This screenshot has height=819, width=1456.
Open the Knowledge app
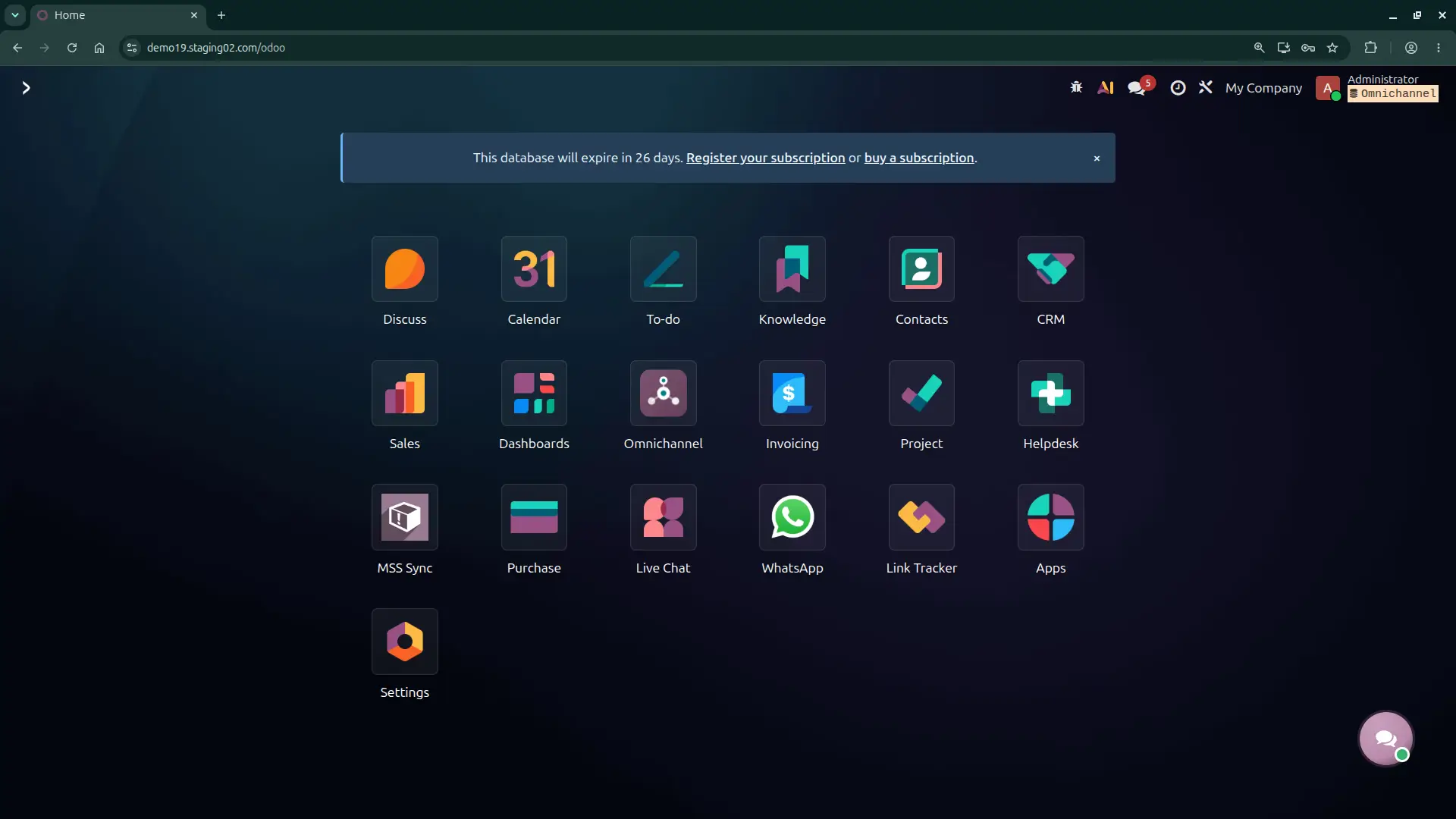pos(792,269)
